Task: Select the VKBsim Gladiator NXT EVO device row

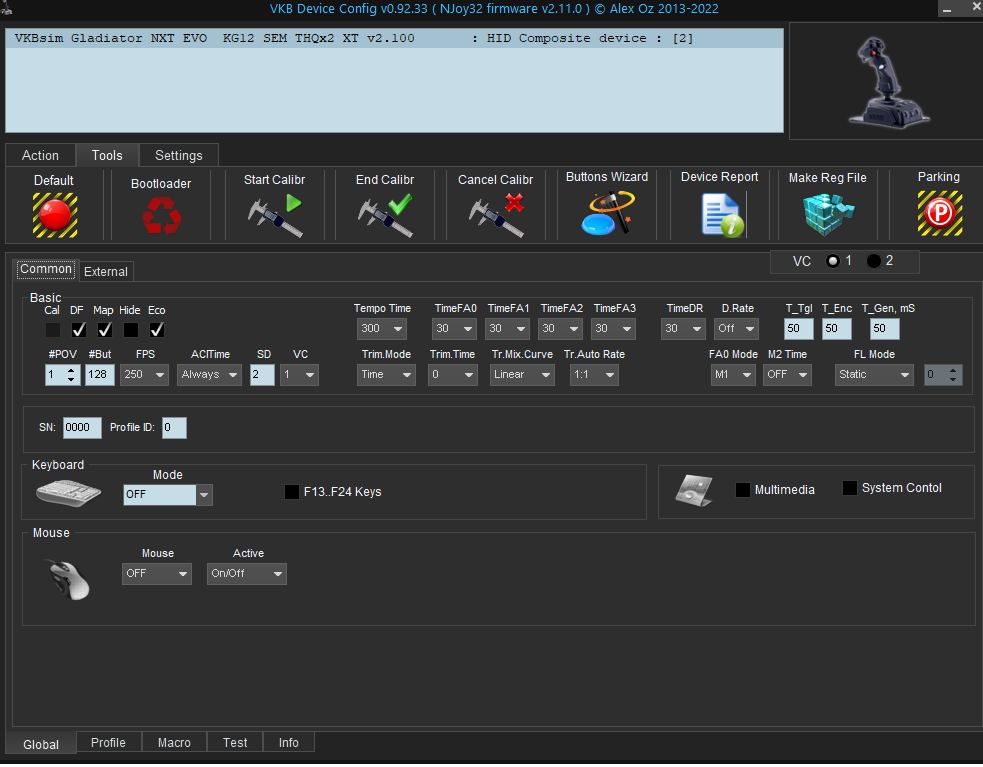Action: point(394,38)
